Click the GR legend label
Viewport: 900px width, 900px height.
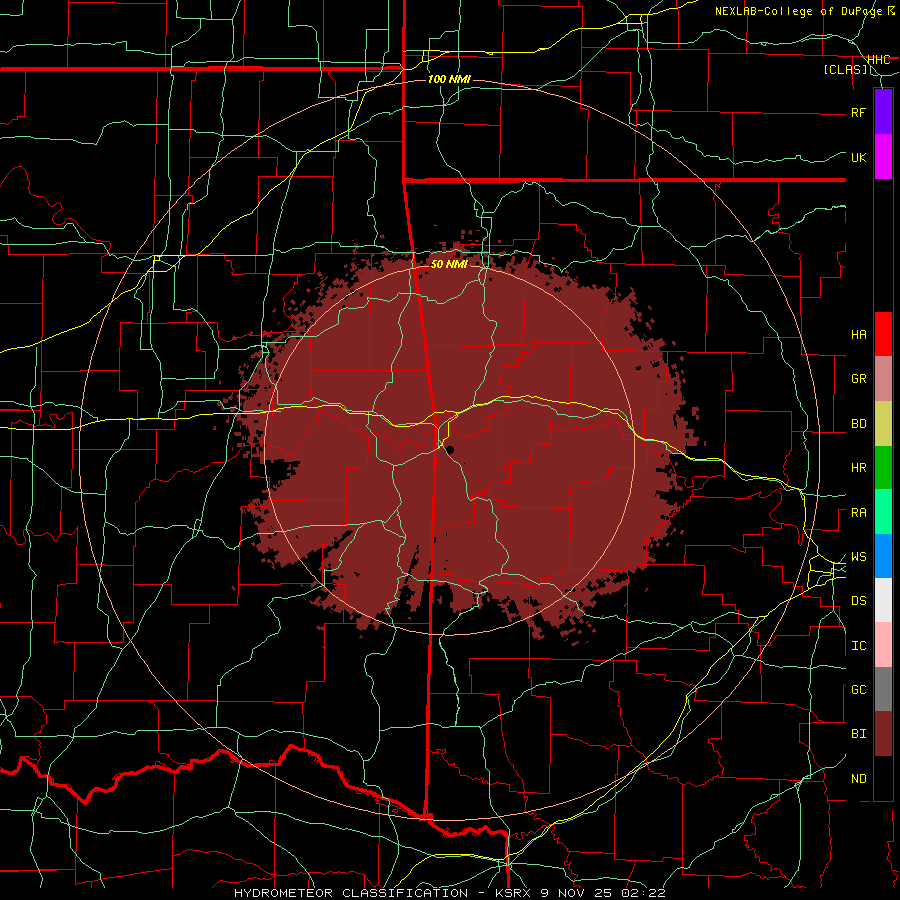tap(858, 379)
